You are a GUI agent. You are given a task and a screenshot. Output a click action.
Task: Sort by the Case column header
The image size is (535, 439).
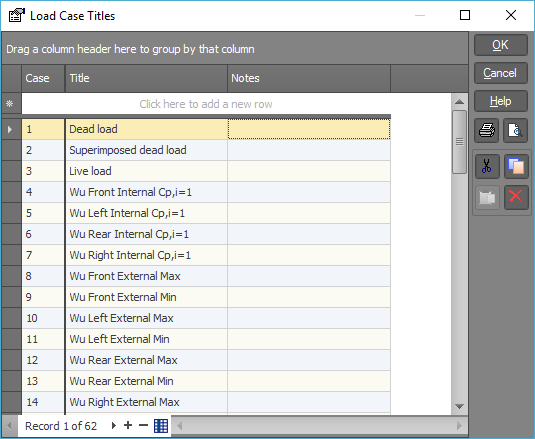[x=43, y=78]
